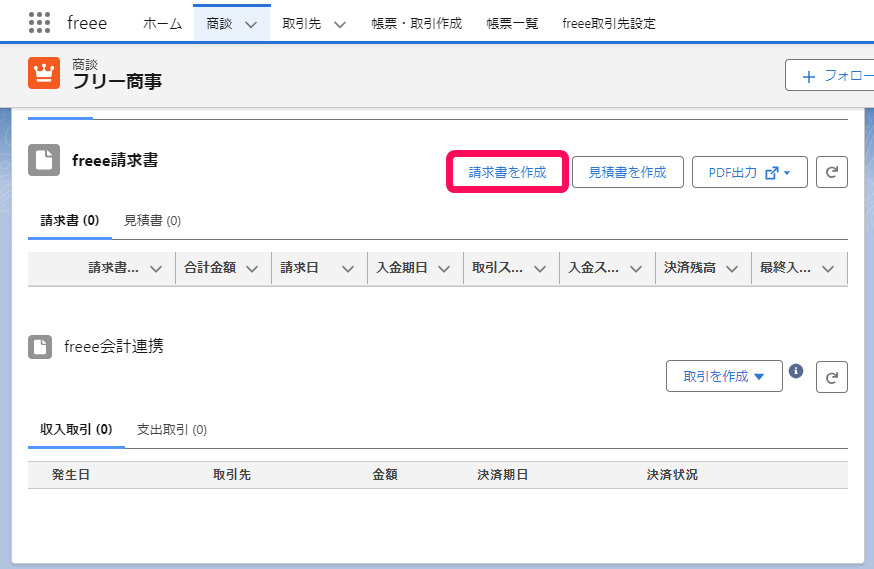
Task: Click the 決済状況 column header
Action: click(x=672, y=475)
